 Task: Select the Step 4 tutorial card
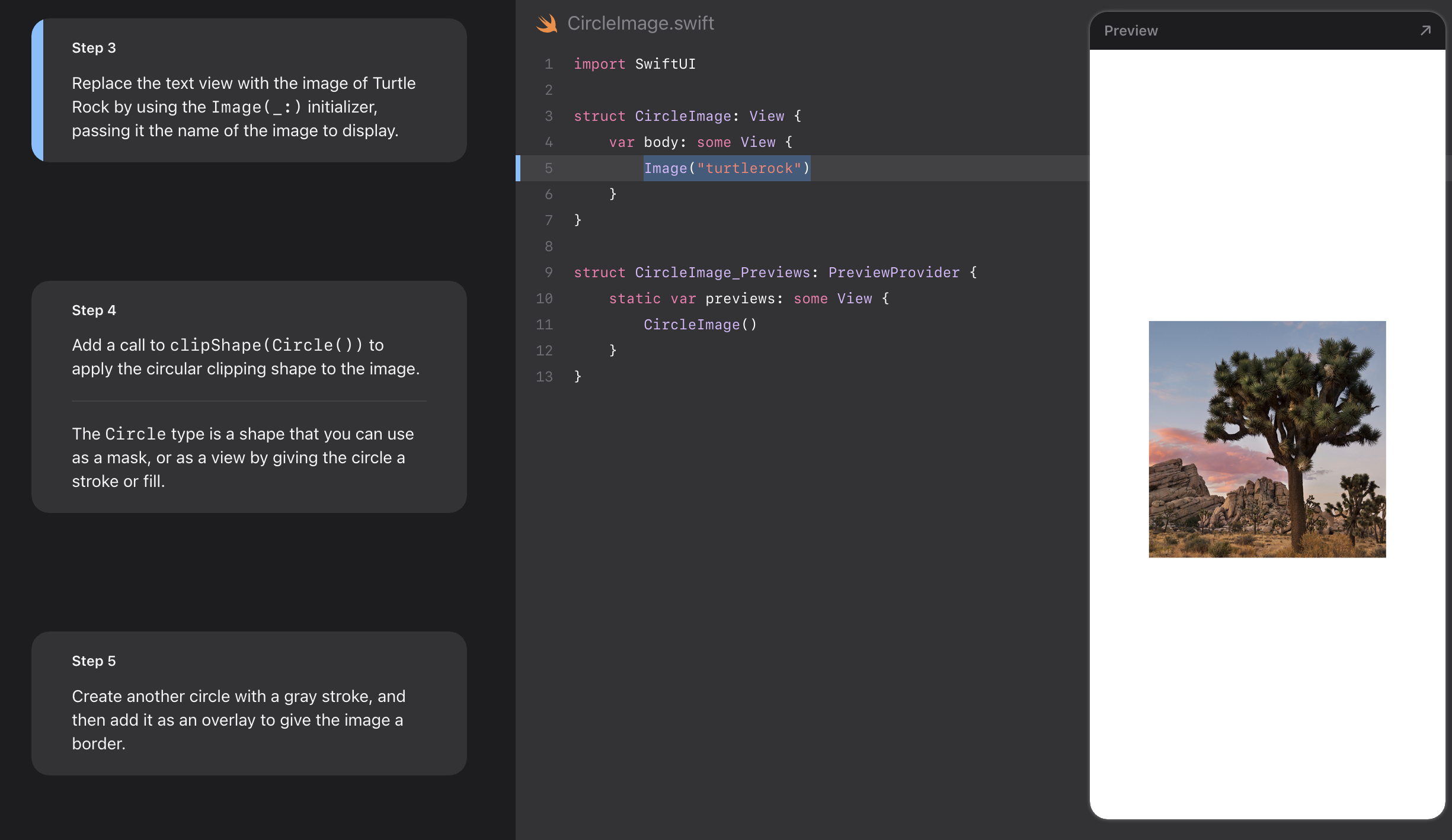point(249,397)
